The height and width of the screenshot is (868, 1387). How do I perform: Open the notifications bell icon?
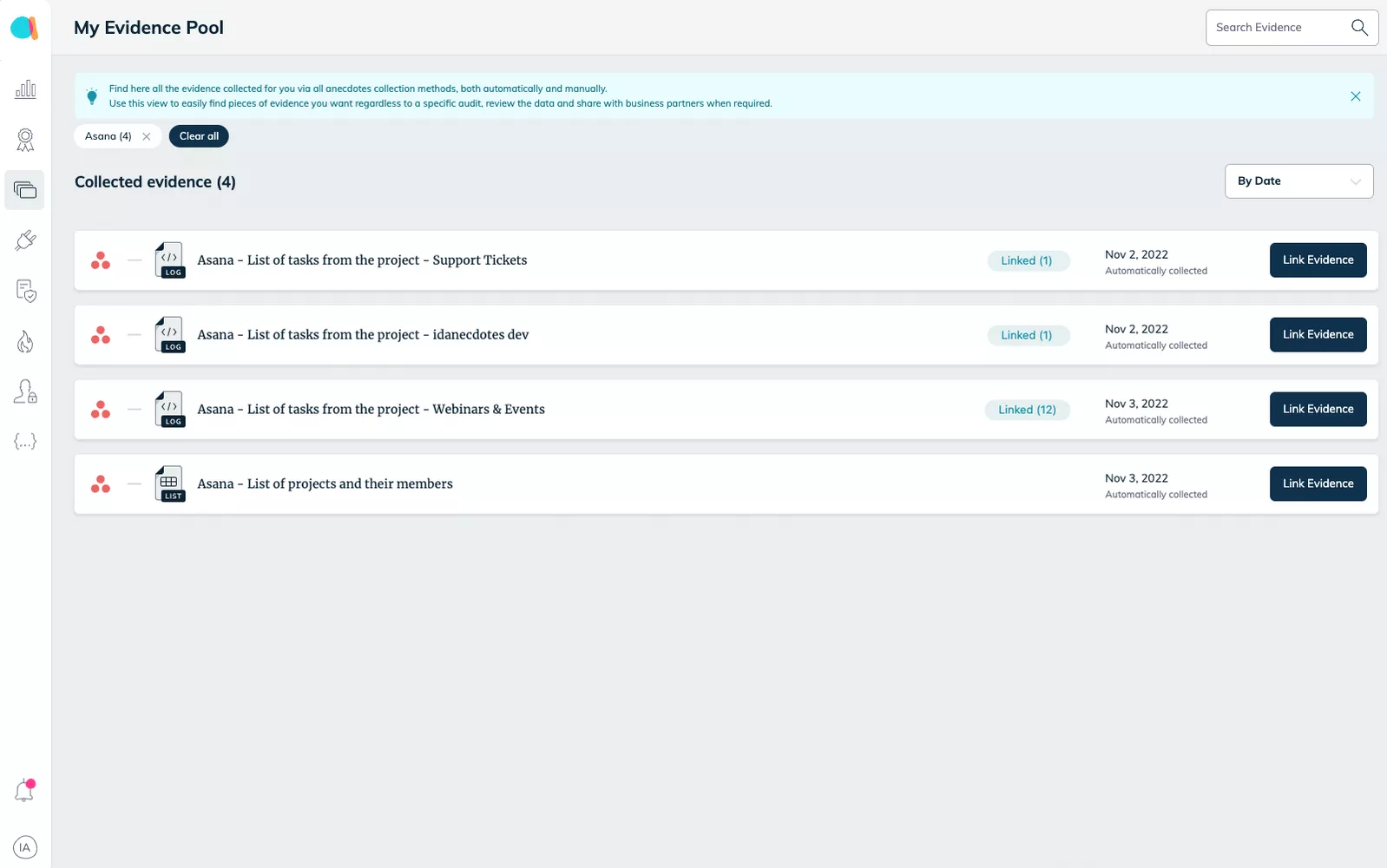point(24,791)
